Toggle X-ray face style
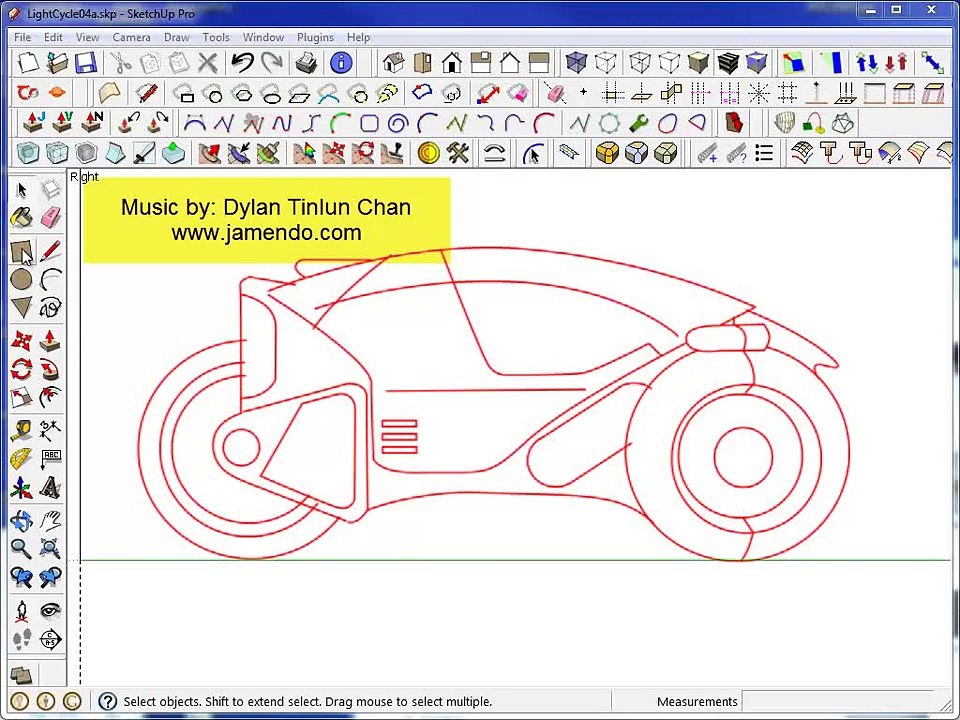Screen dimensions: 960x720 click(576, 62)
